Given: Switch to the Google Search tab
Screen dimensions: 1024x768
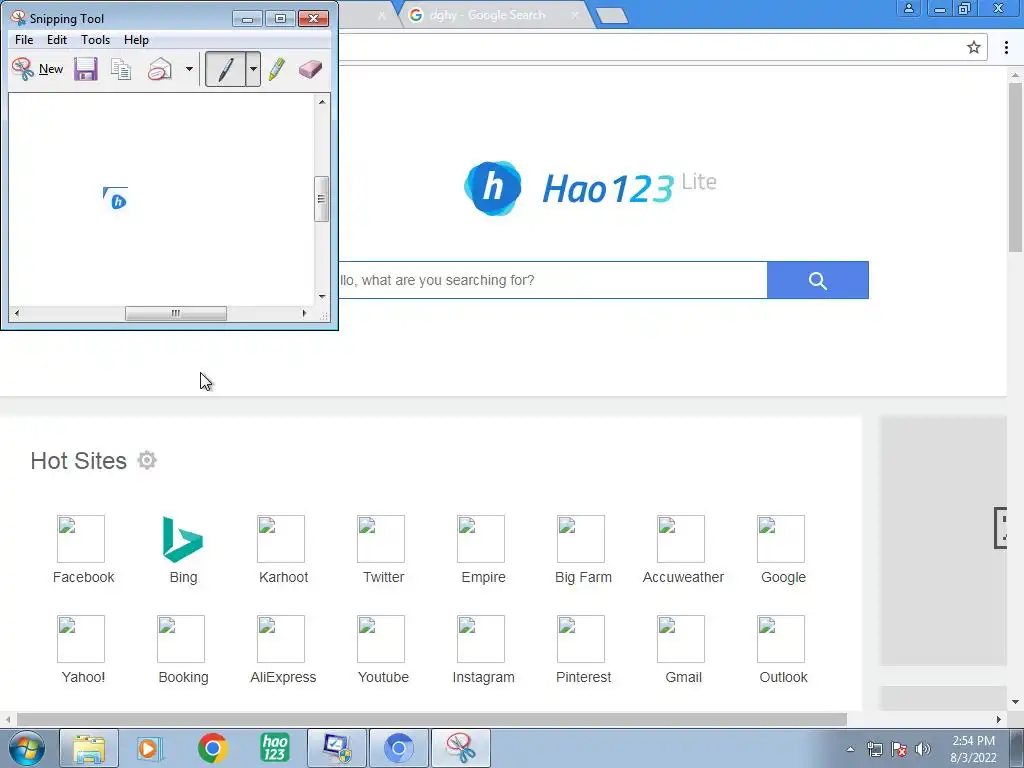Looking at the screenshot, I should pyautogui.click(x=495, y=15).
